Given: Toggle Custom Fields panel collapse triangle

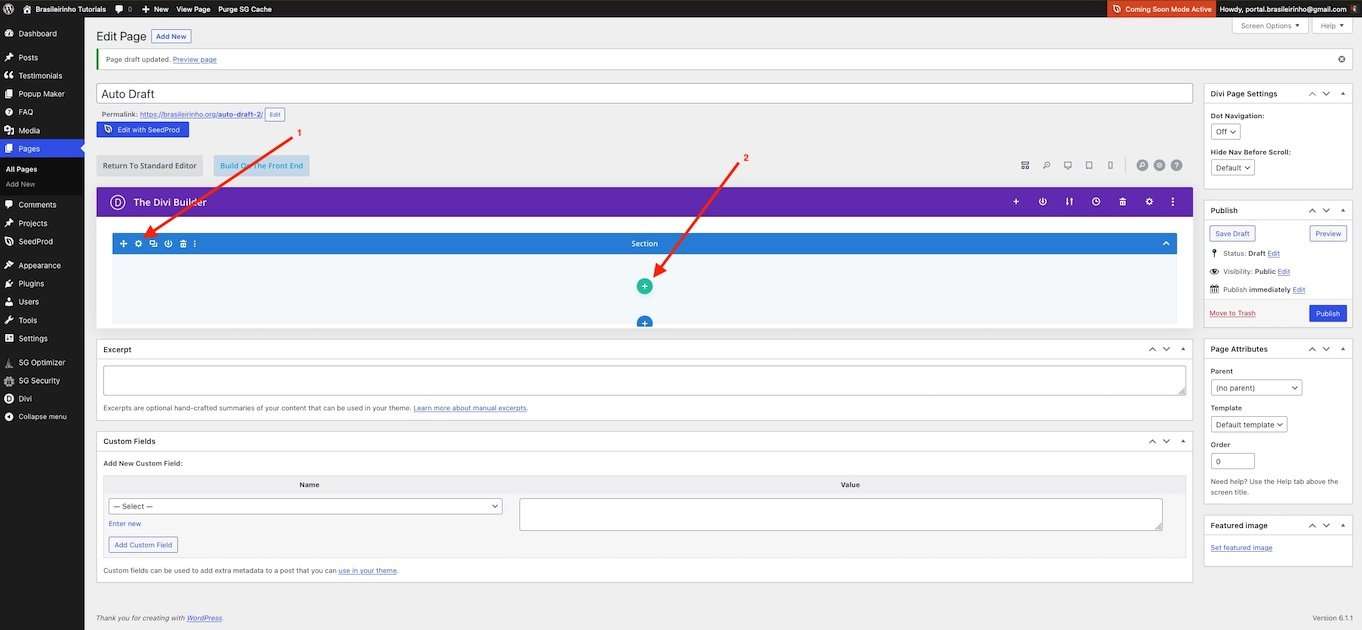Looking at the screenshot, I should coord(1183,441).
